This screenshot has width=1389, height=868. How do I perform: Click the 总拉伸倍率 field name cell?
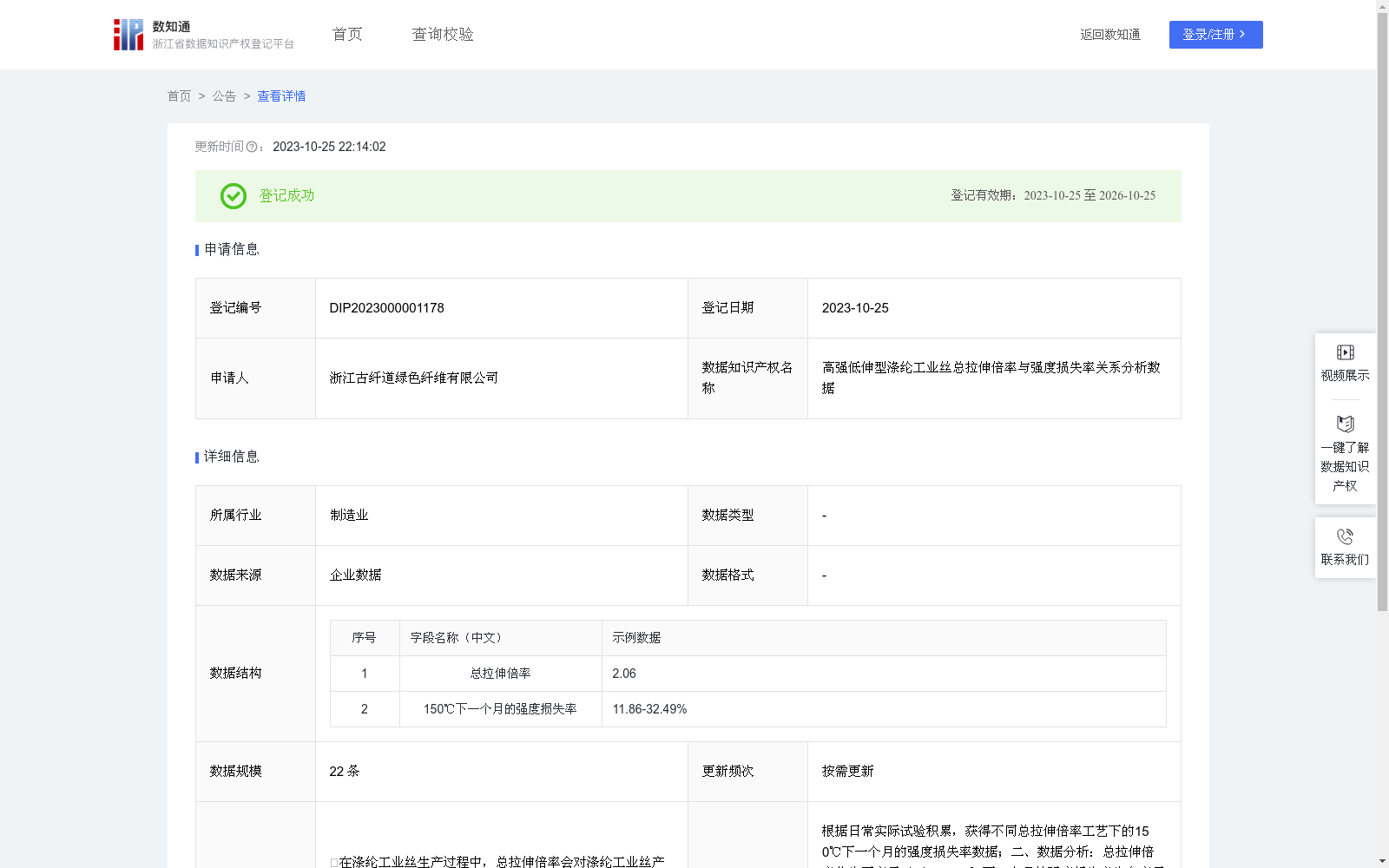pos(500,674)
